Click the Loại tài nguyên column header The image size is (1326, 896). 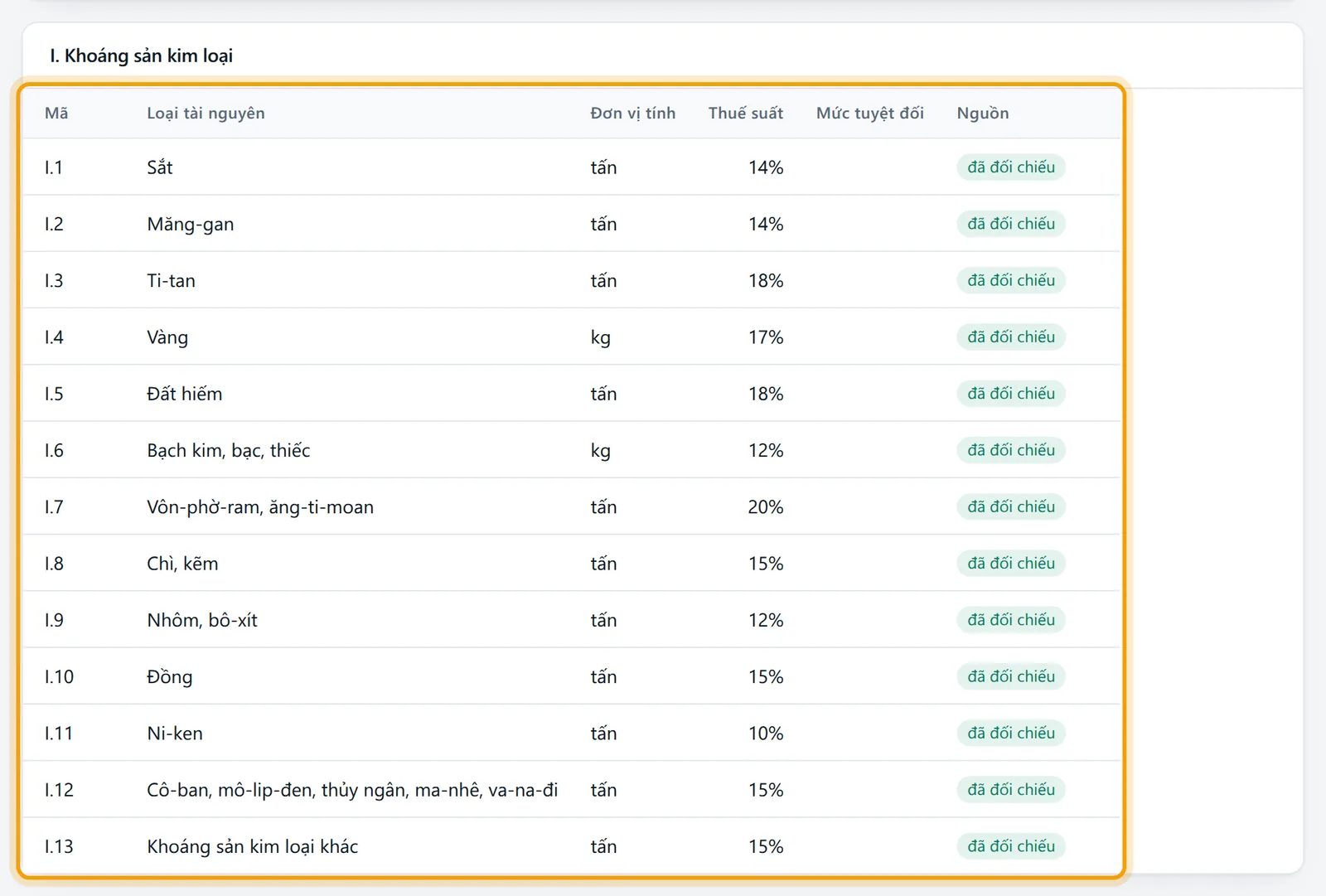click(x=206, y=114)
